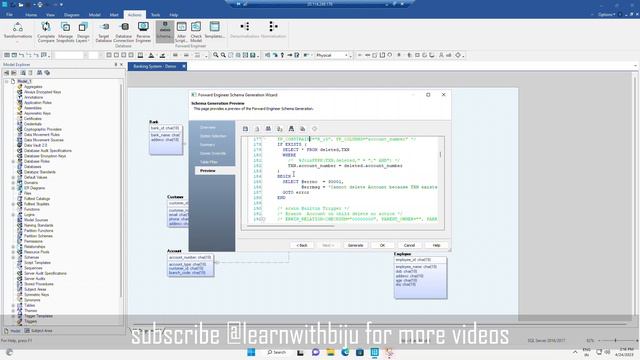
Task: Open the Windows Start button
Action: tap(251, 352)
